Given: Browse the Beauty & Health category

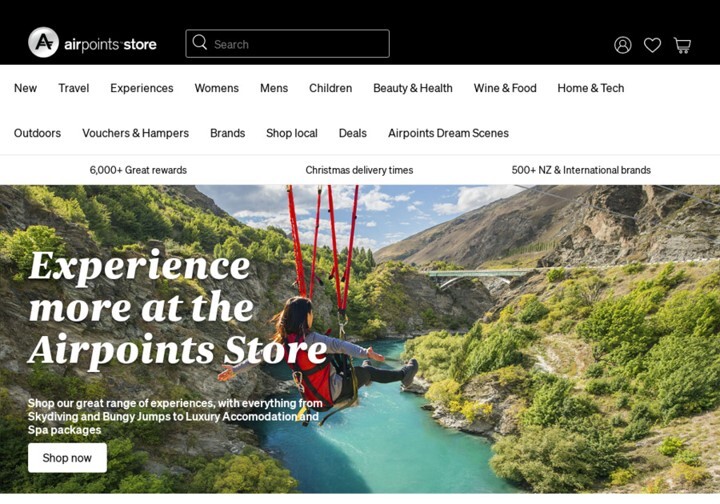Looking at the screenshot, I should pyautogui.click(x=413, y=88).
